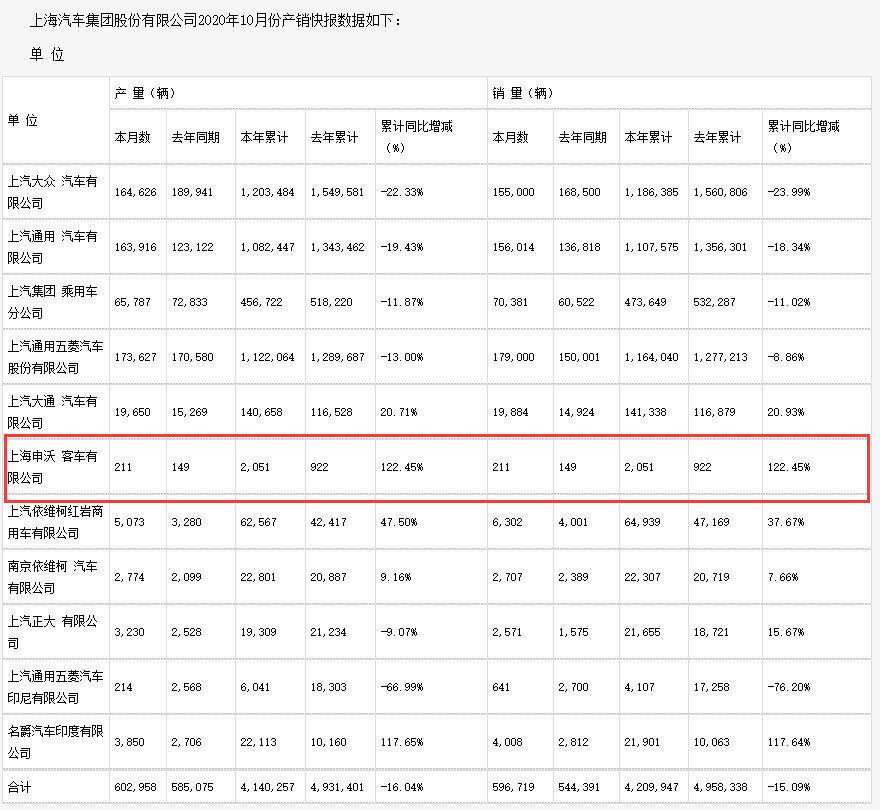Viewport: 880px width, 810px height.
Task: Select the 上汽正大有限公司 row name
Action: pyautogui.click(x=52, y=632)
